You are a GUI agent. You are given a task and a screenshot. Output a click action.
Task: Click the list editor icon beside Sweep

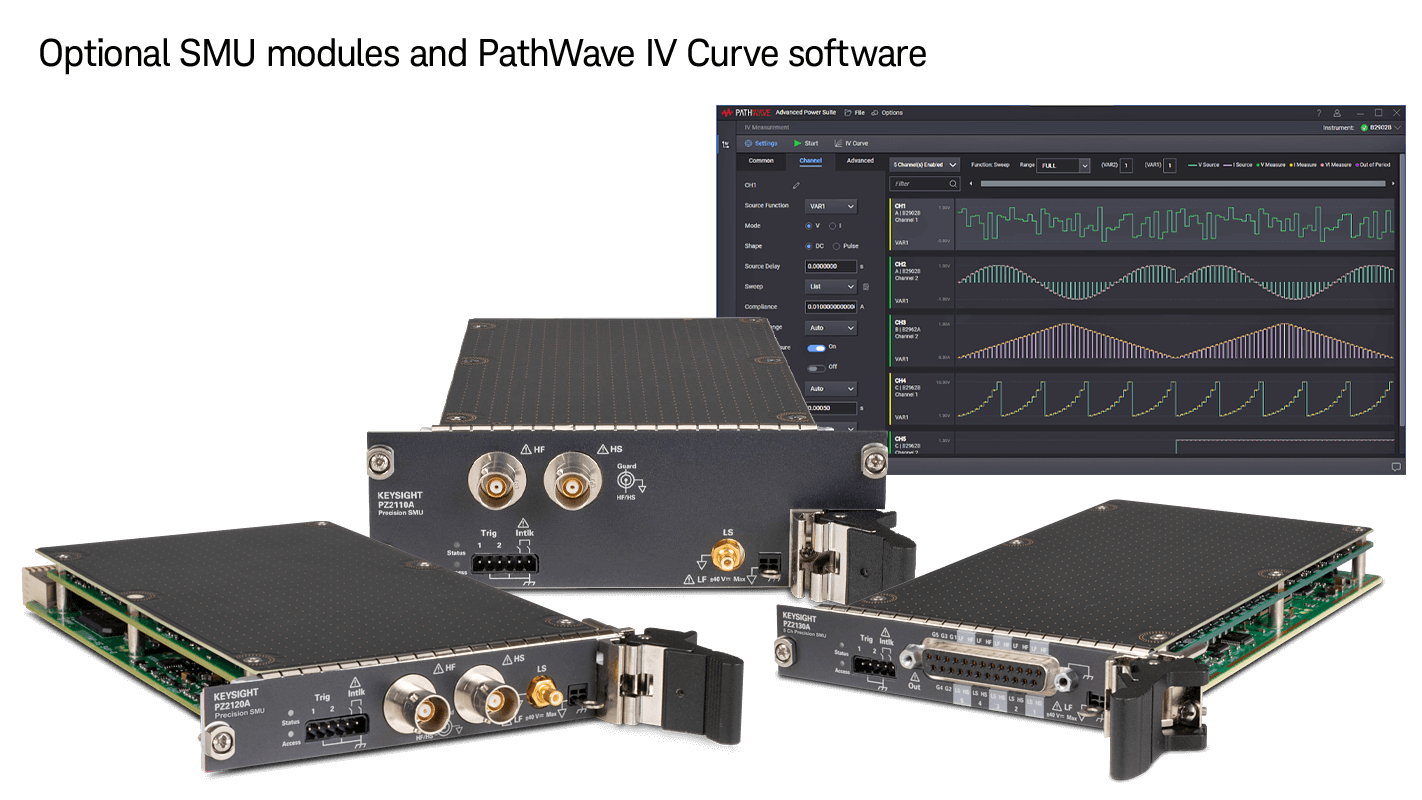[866, 287]
